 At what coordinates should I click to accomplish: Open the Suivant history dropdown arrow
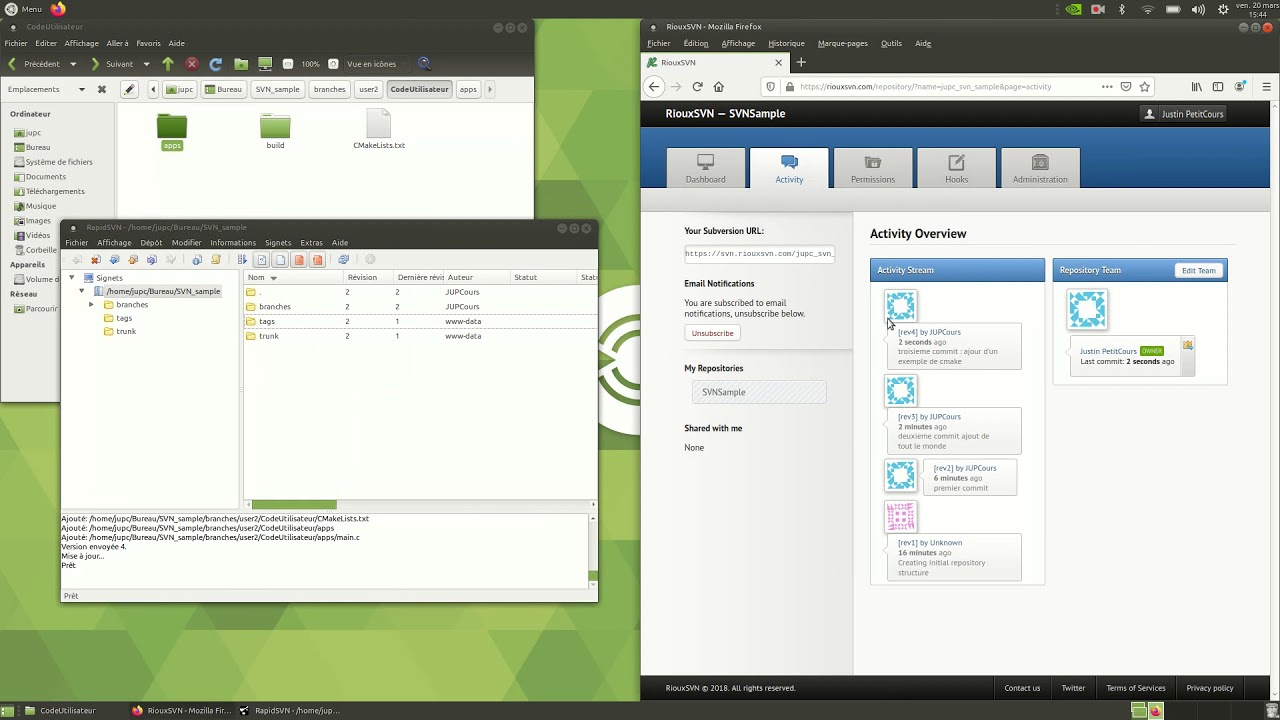(146, 64)
